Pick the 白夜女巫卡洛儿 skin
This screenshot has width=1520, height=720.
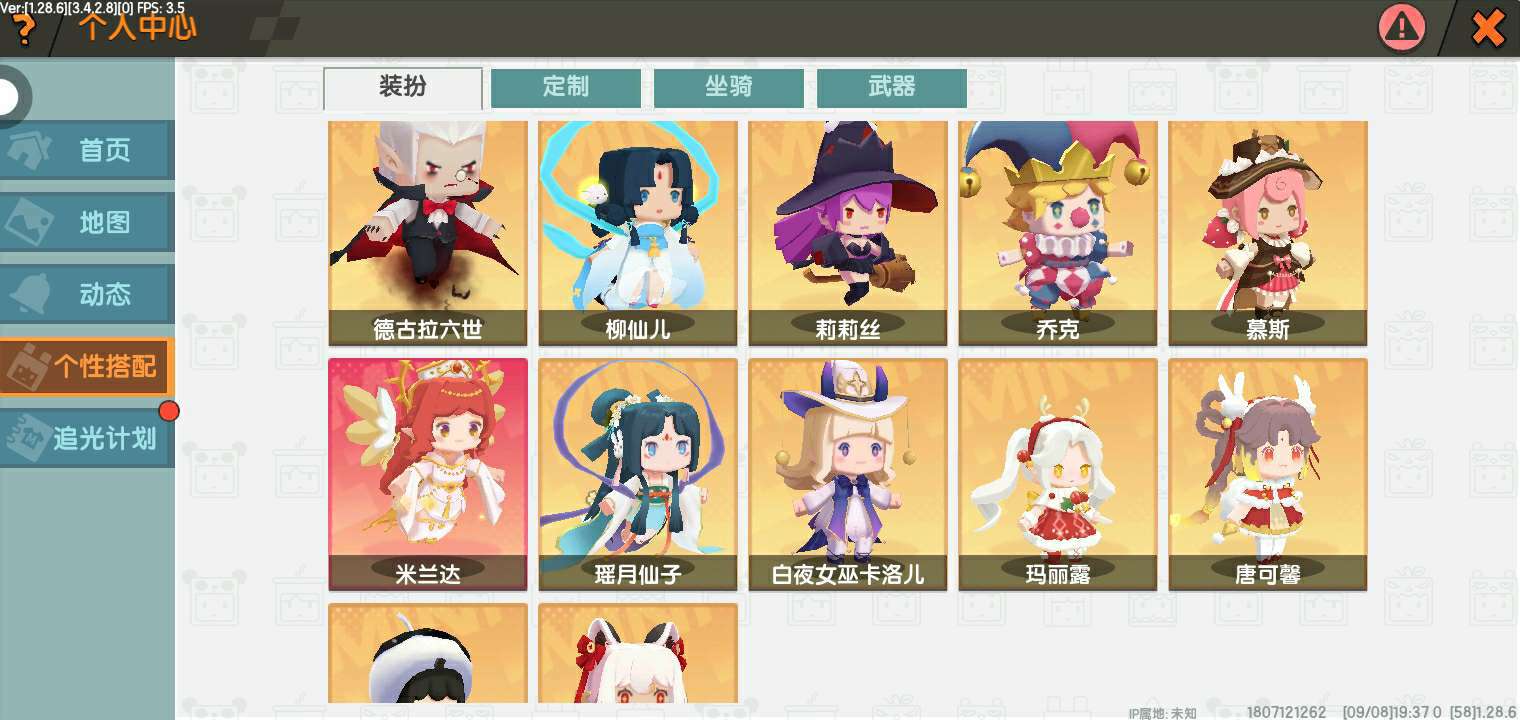848,474
